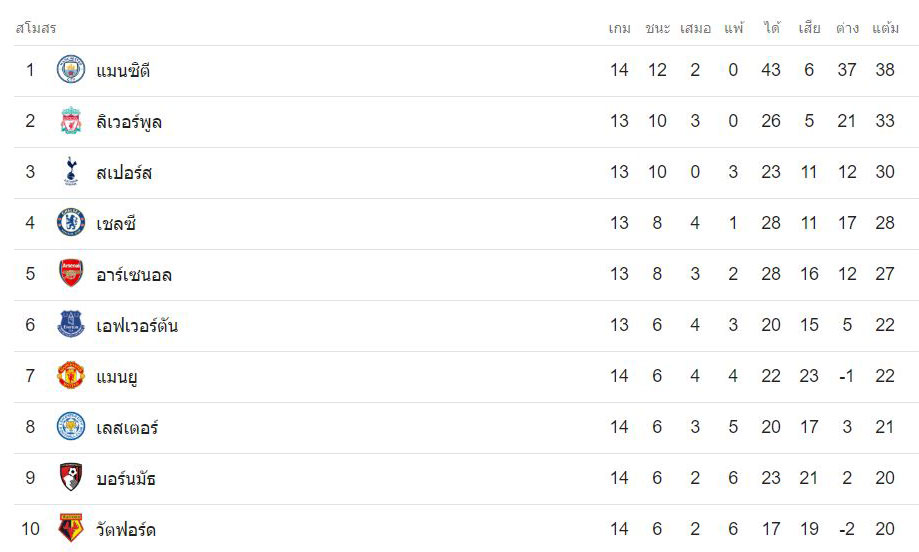The image size is (919, 552).
Task: Select the วัตฟอร์ด team name
Action: point(125,529)
